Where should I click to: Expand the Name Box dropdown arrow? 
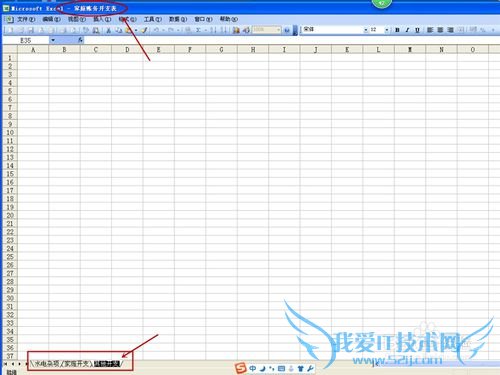point(53,40)
